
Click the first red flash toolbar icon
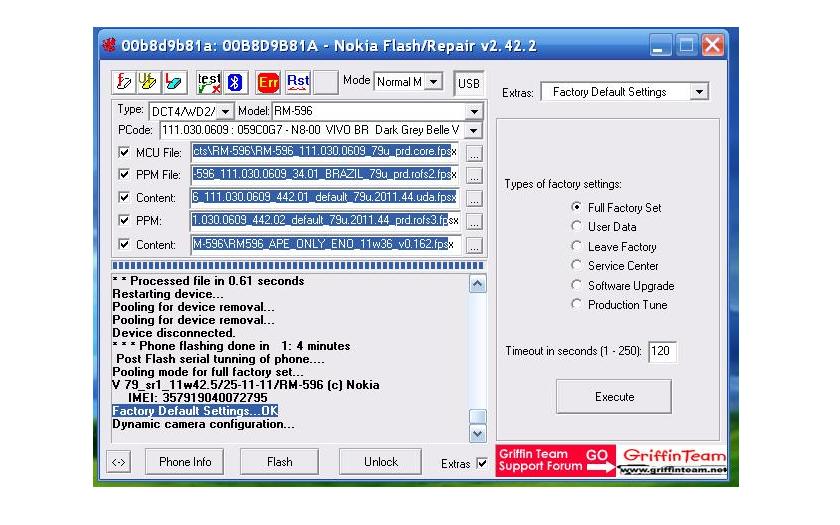click(124, 82)
